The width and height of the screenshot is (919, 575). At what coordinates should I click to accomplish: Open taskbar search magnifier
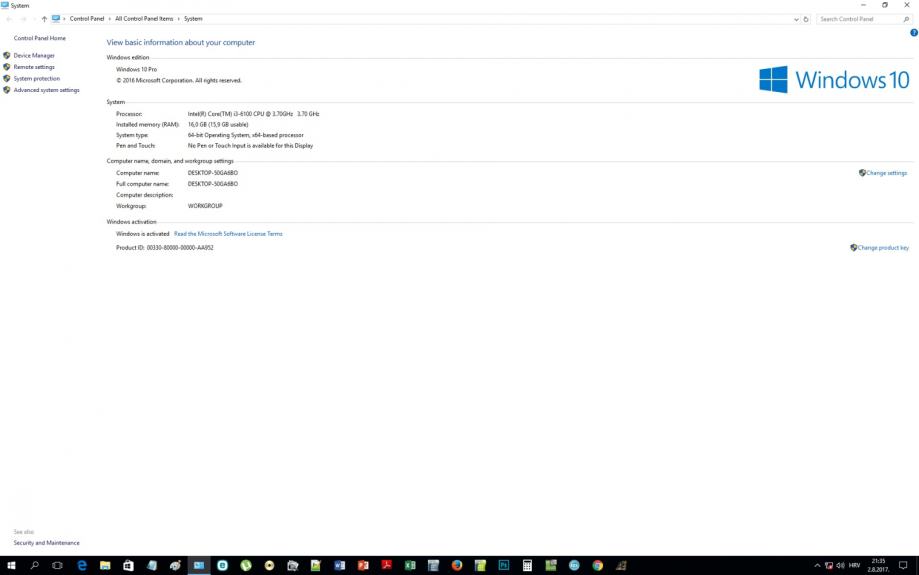(35, 566)
